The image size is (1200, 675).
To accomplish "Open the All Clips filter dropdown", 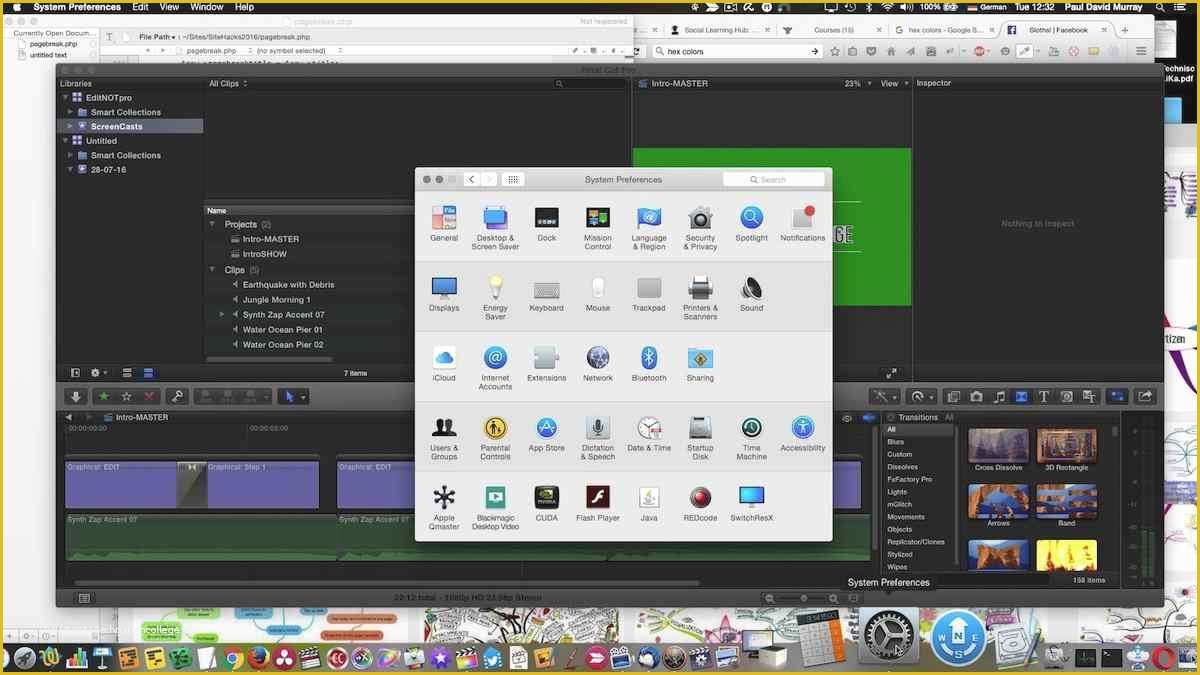I will coord(228,83).
